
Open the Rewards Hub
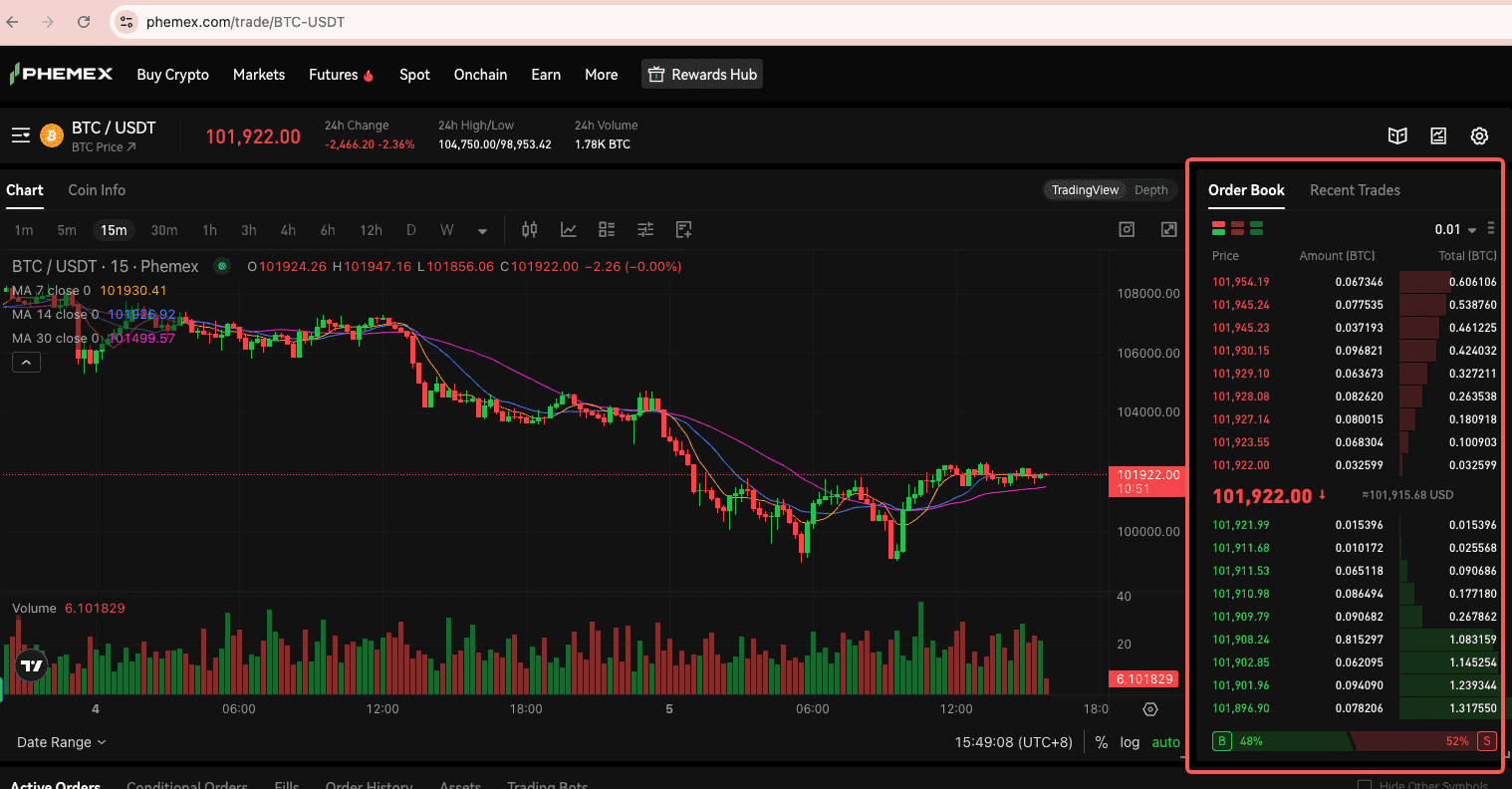[702, 74]
